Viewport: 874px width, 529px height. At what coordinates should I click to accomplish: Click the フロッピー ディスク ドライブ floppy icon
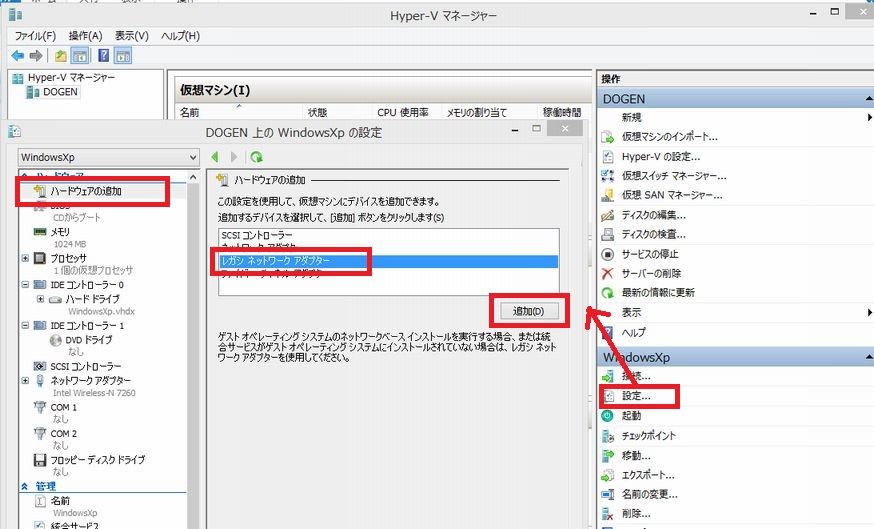(40, 460)
